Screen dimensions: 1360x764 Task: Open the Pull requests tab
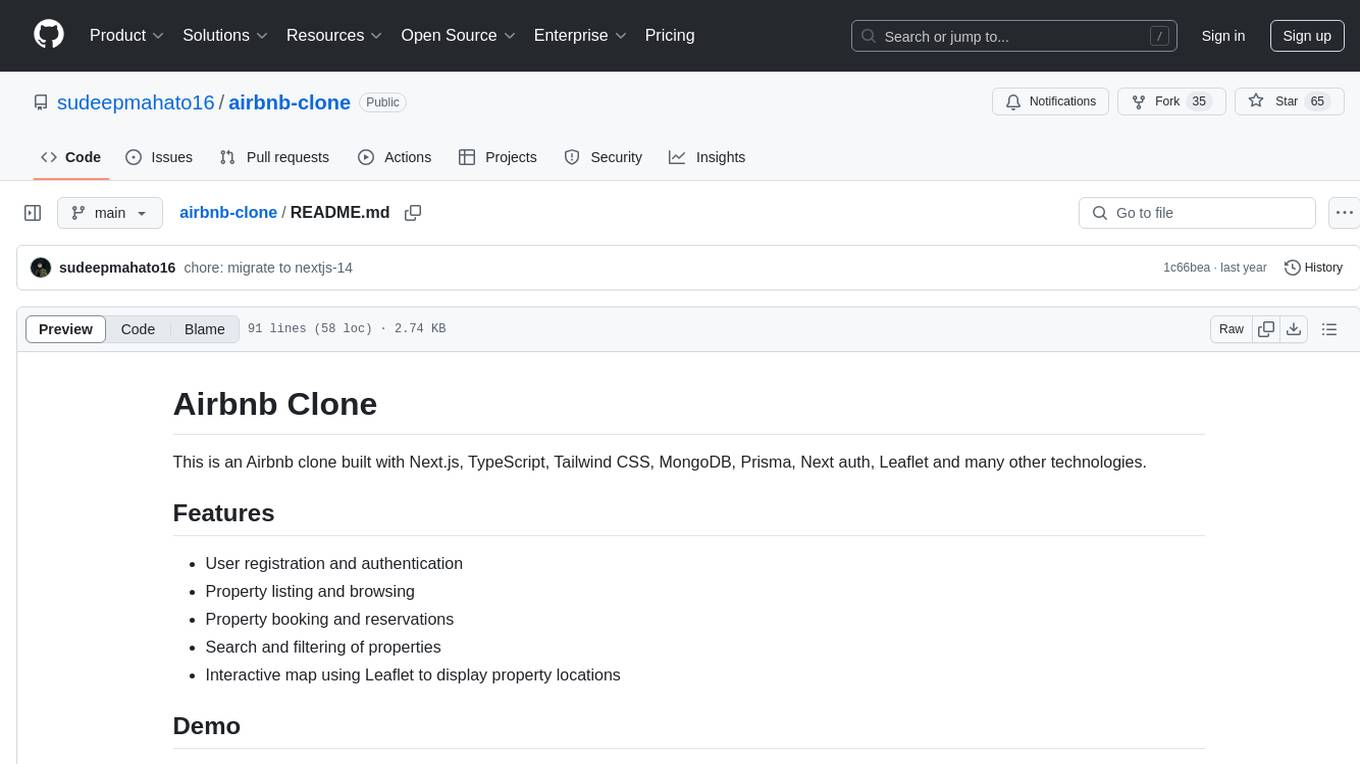tap(274, 157)
